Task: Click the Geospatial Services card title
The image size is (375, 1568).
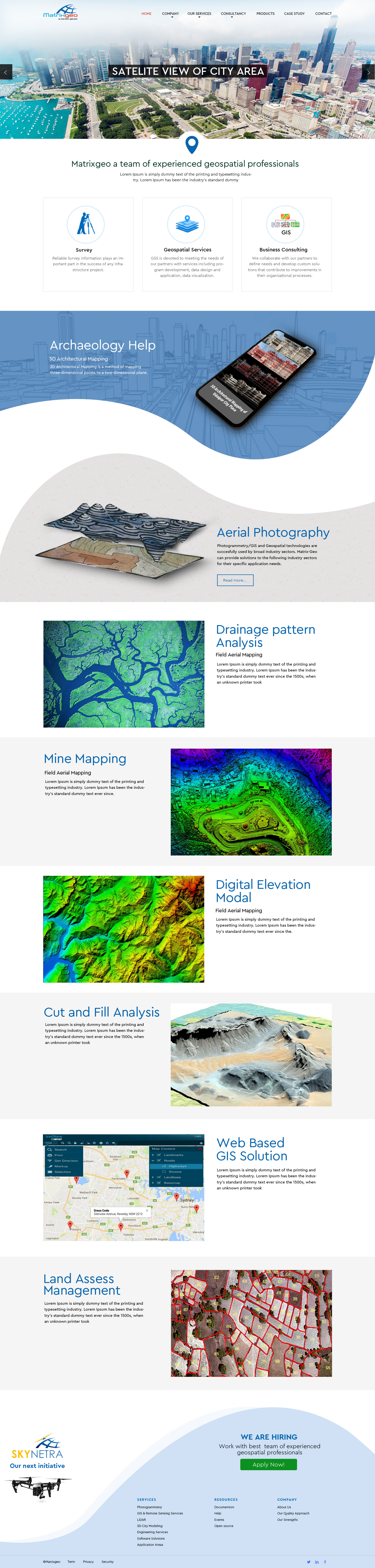Action: pos(187,250)
